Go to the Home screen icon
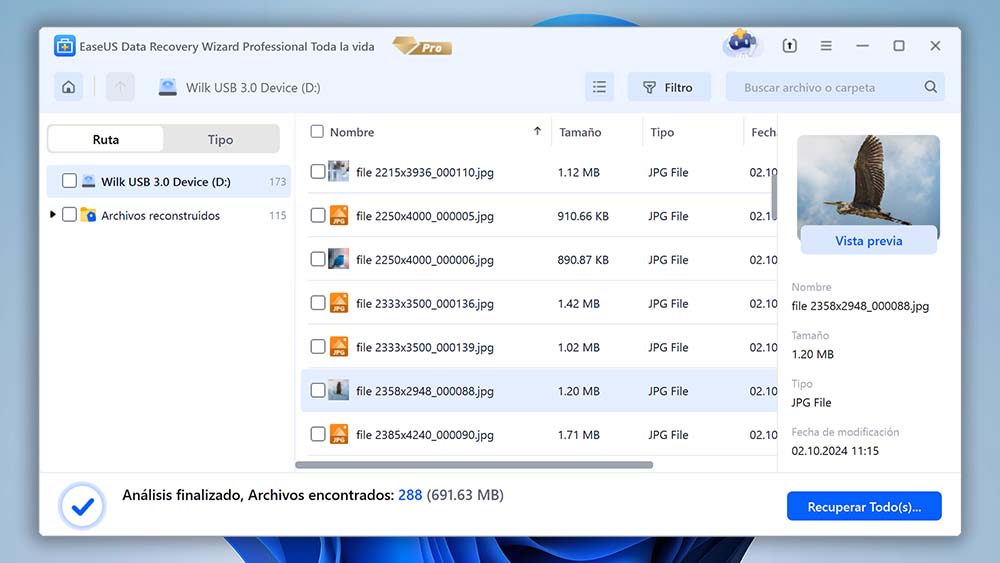Viewport: 1000px width, 563px height. [68, 87]
